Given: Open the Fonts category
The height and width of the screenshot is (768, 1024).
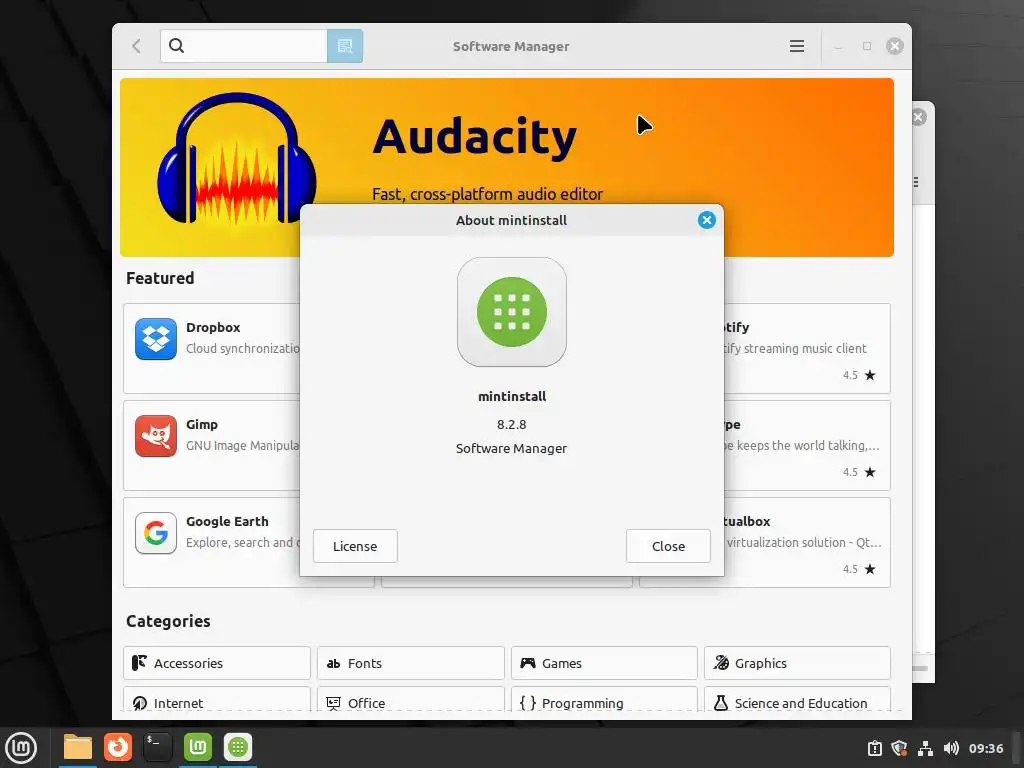Looking at the screenshot, I should pos(411,663).
